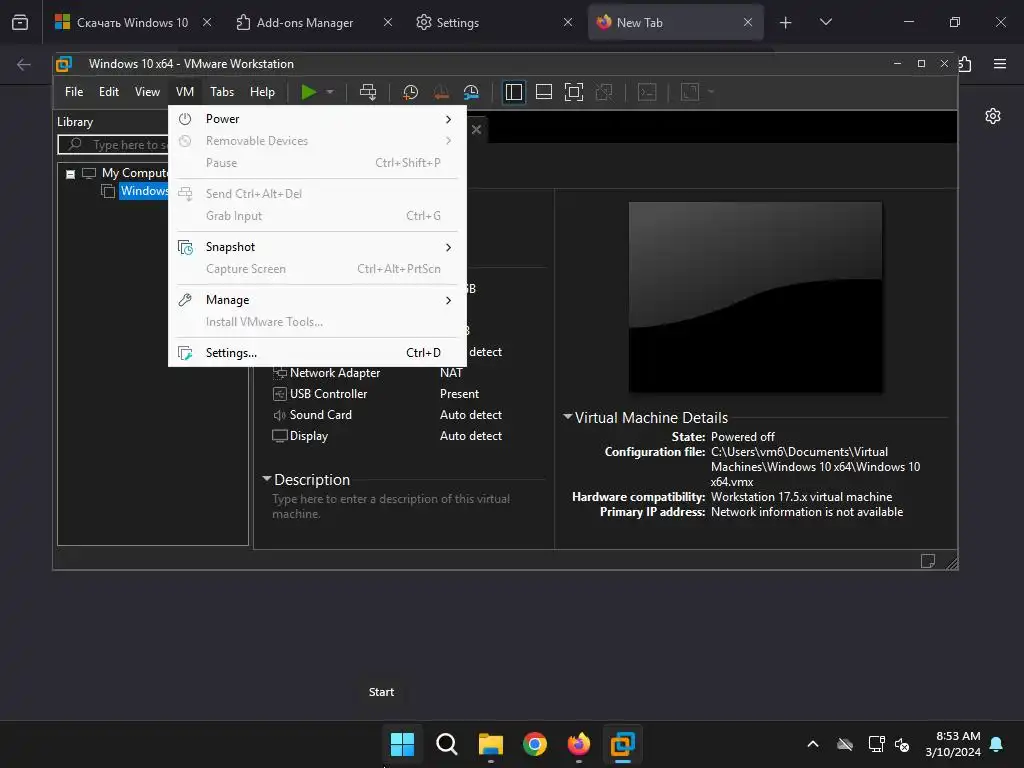Image resolution: width=1024 pixels, height=768 pixels.
Task: Open the power options dropdown arrow
Action: 330,92
